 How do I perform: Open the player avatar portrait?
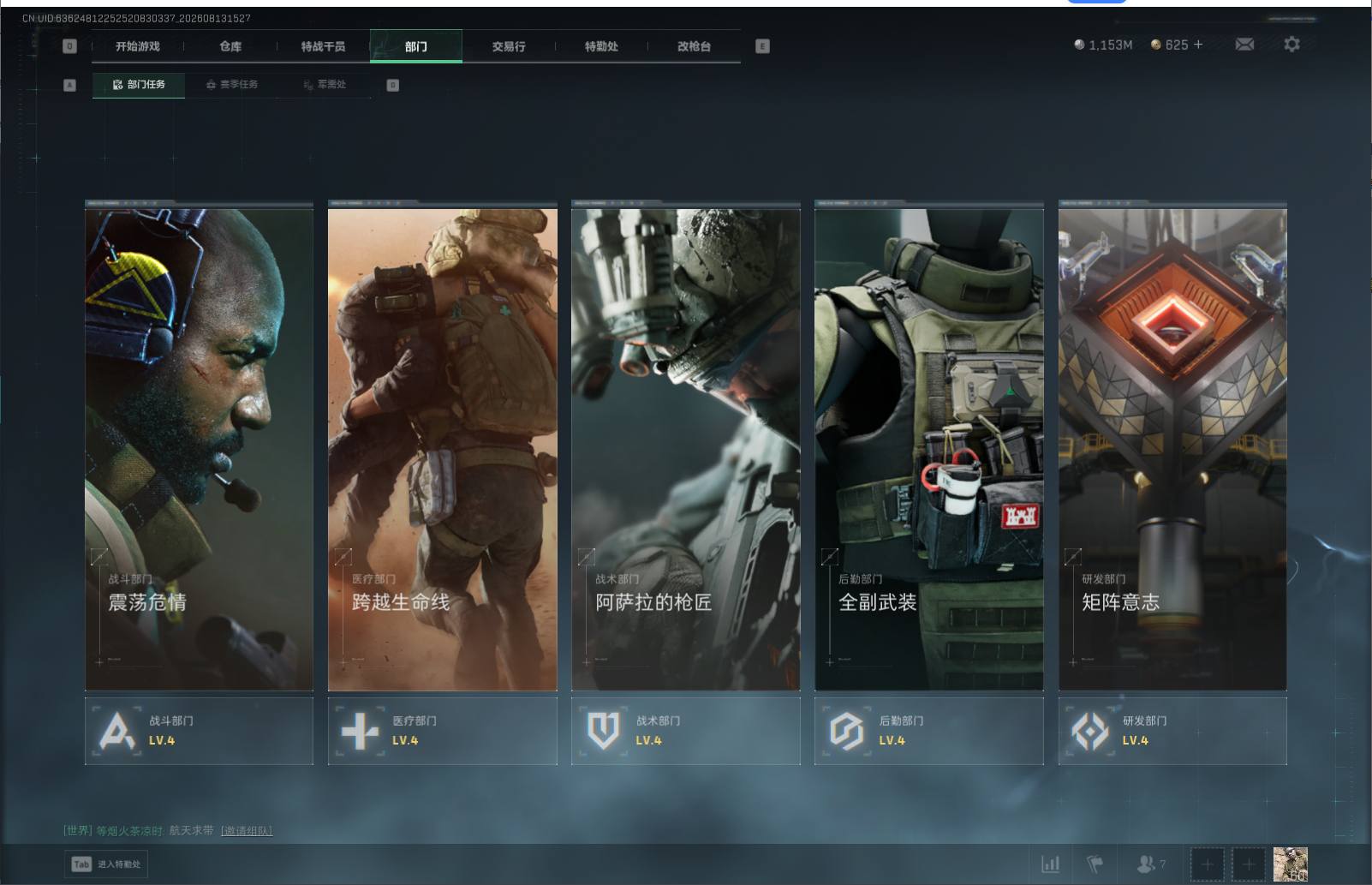1290,864
